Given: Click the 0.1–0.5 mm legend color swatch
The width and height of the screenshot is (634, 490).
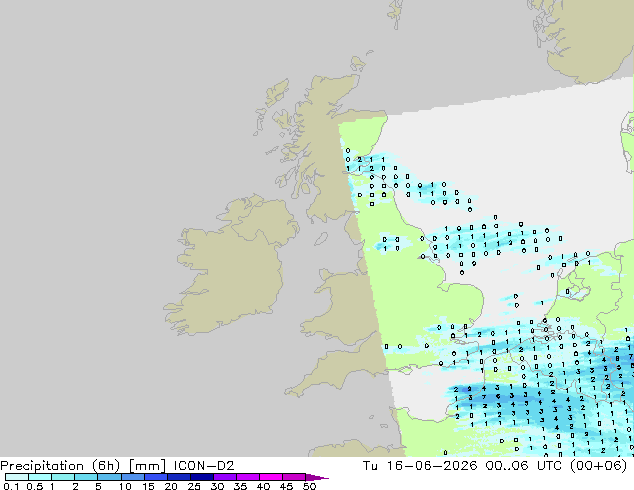Looking at the screenshot, I should click(17, 477).
